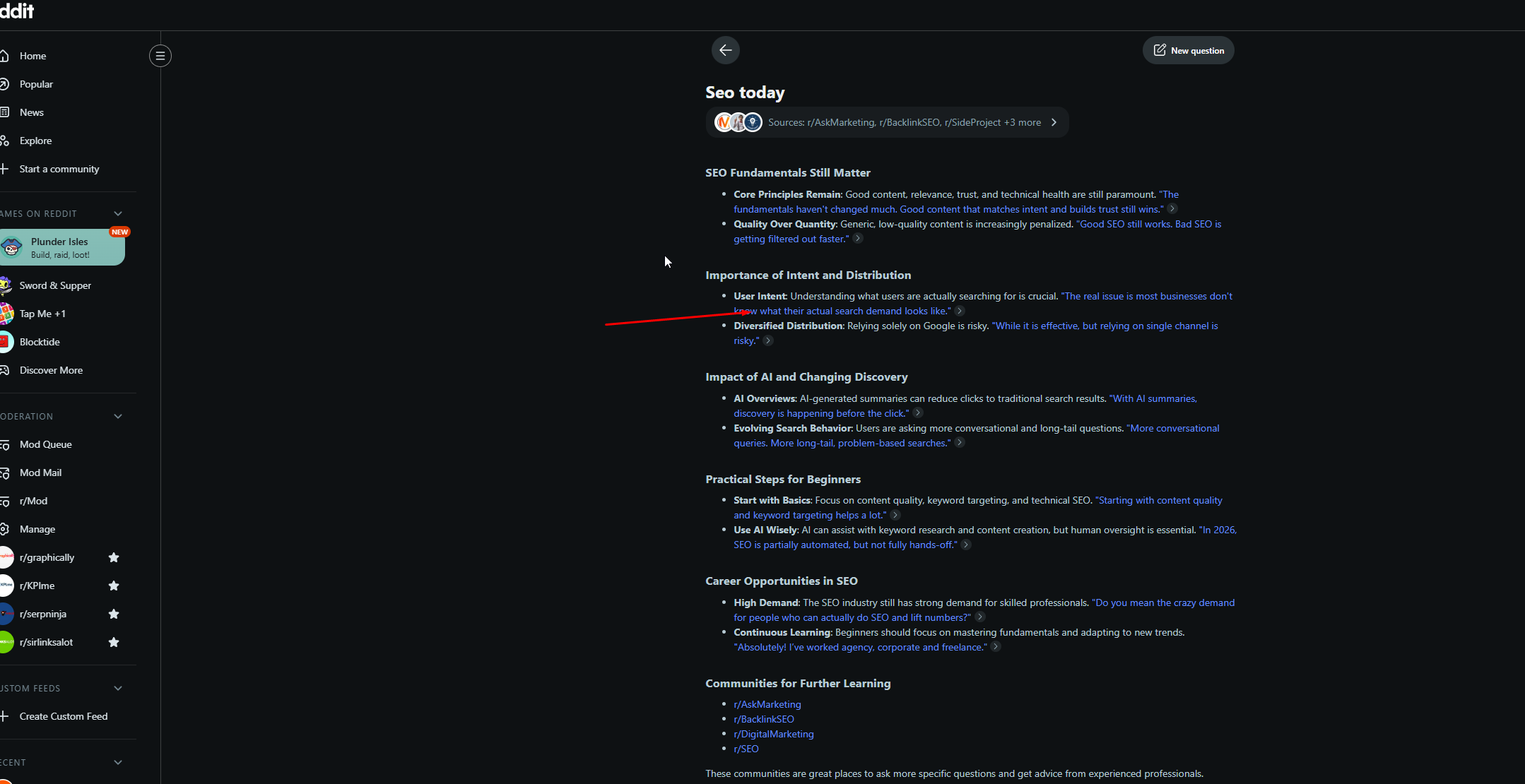Toggle the favorite star for r/serpninja
1525x784 pixels.
[x=114, y=614]
